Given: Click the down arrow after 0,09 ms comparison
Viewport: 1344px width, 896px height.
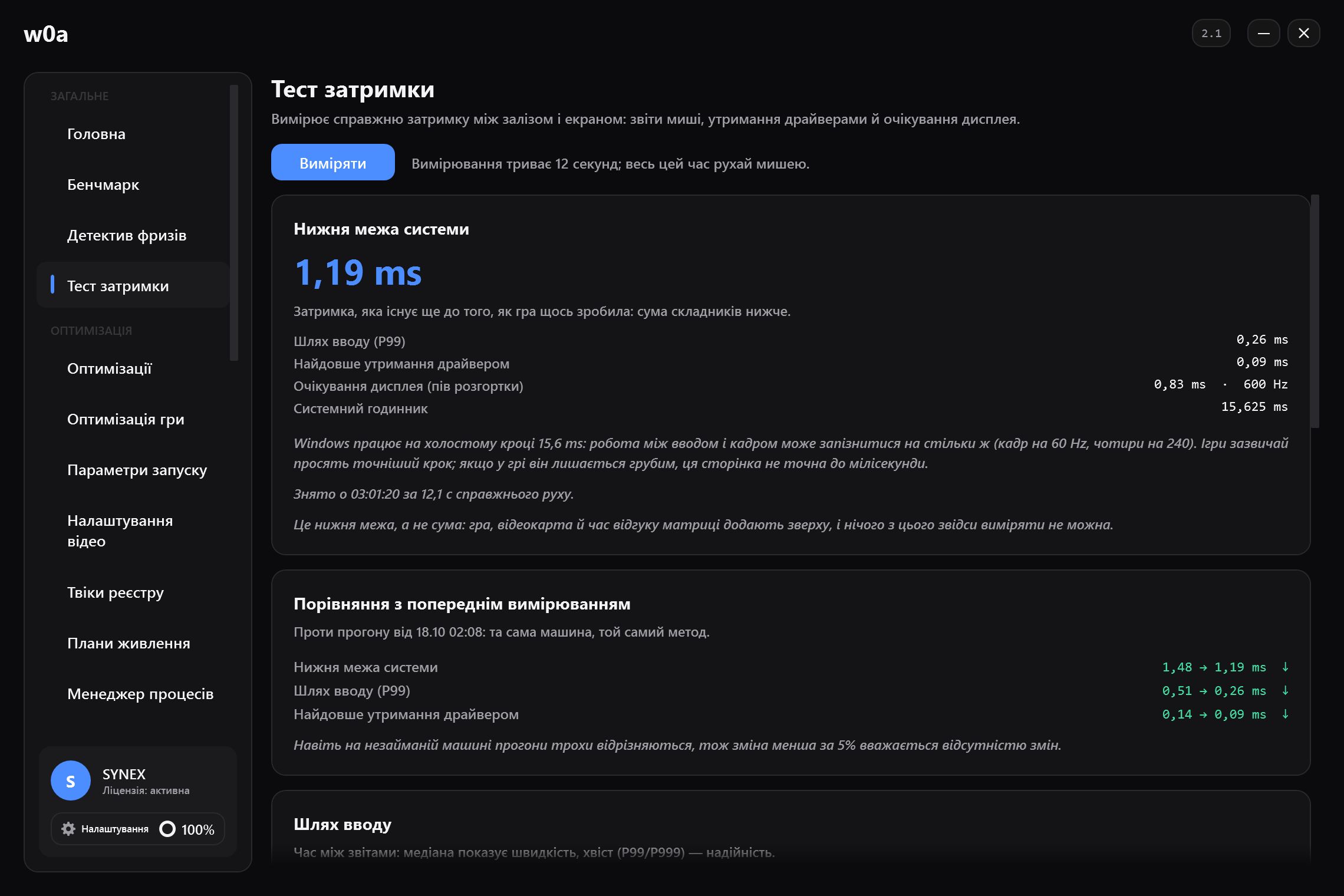Looking at the screenshot, I should [1285, 714].
